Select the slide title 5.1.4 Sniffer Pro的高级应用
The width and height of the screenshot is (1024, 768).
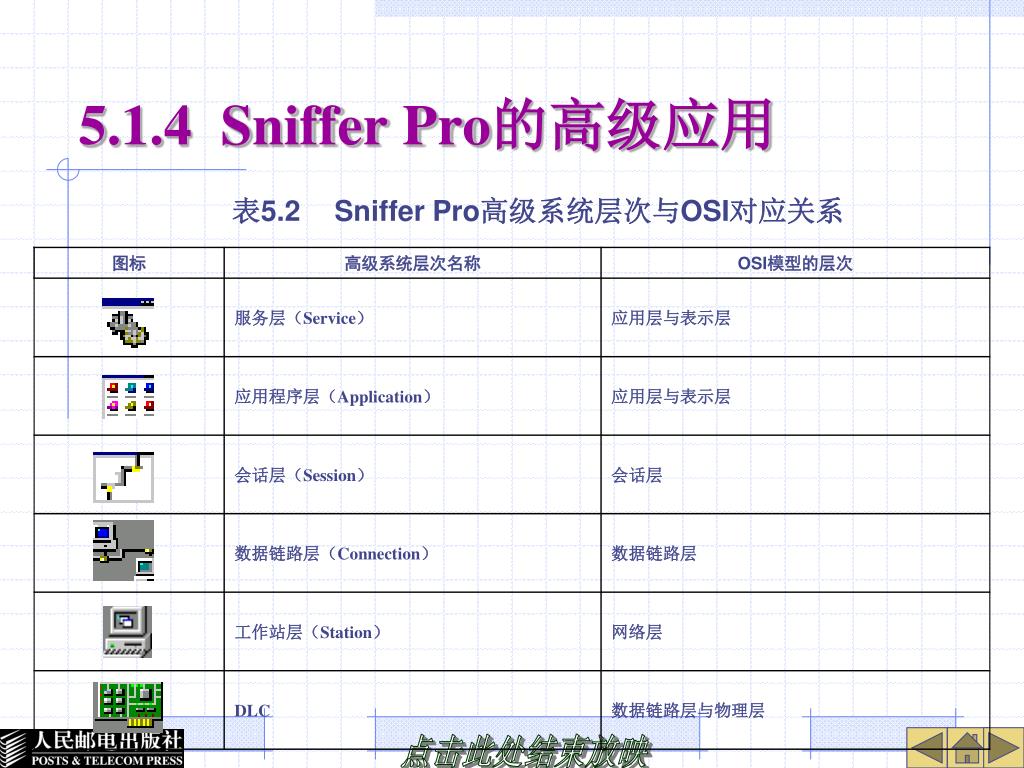tap(426, 124)
